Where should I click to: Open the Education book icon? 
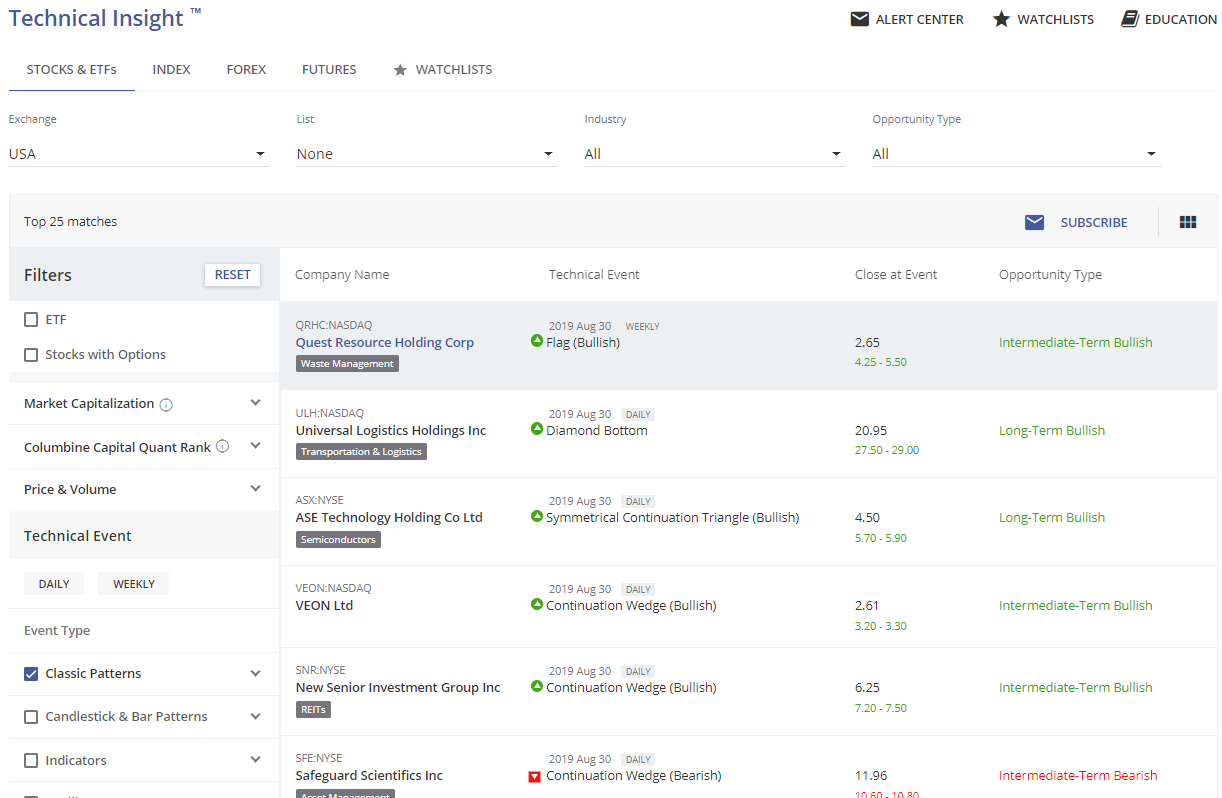[1130, 19]
